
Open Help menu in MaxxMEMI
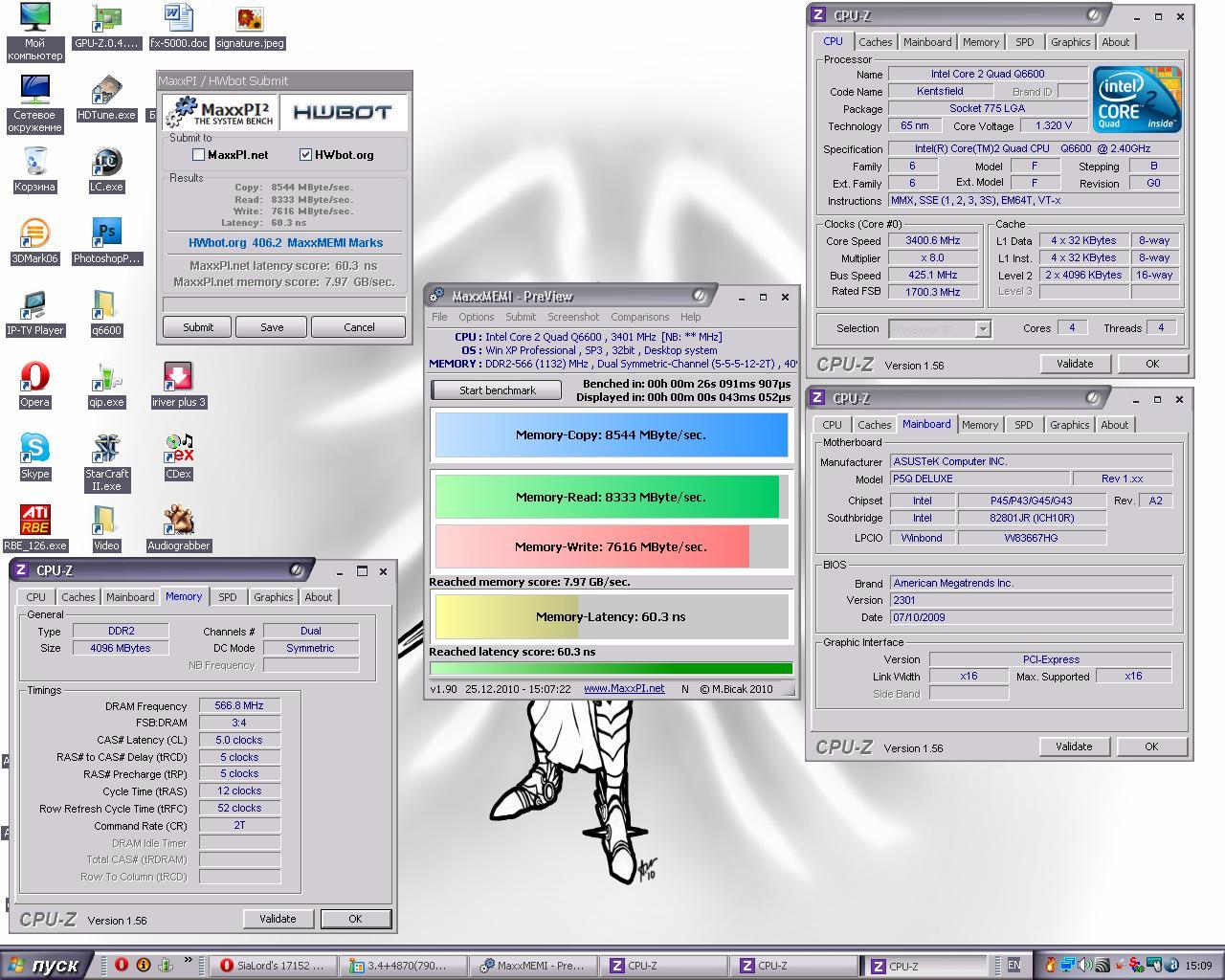690,317
